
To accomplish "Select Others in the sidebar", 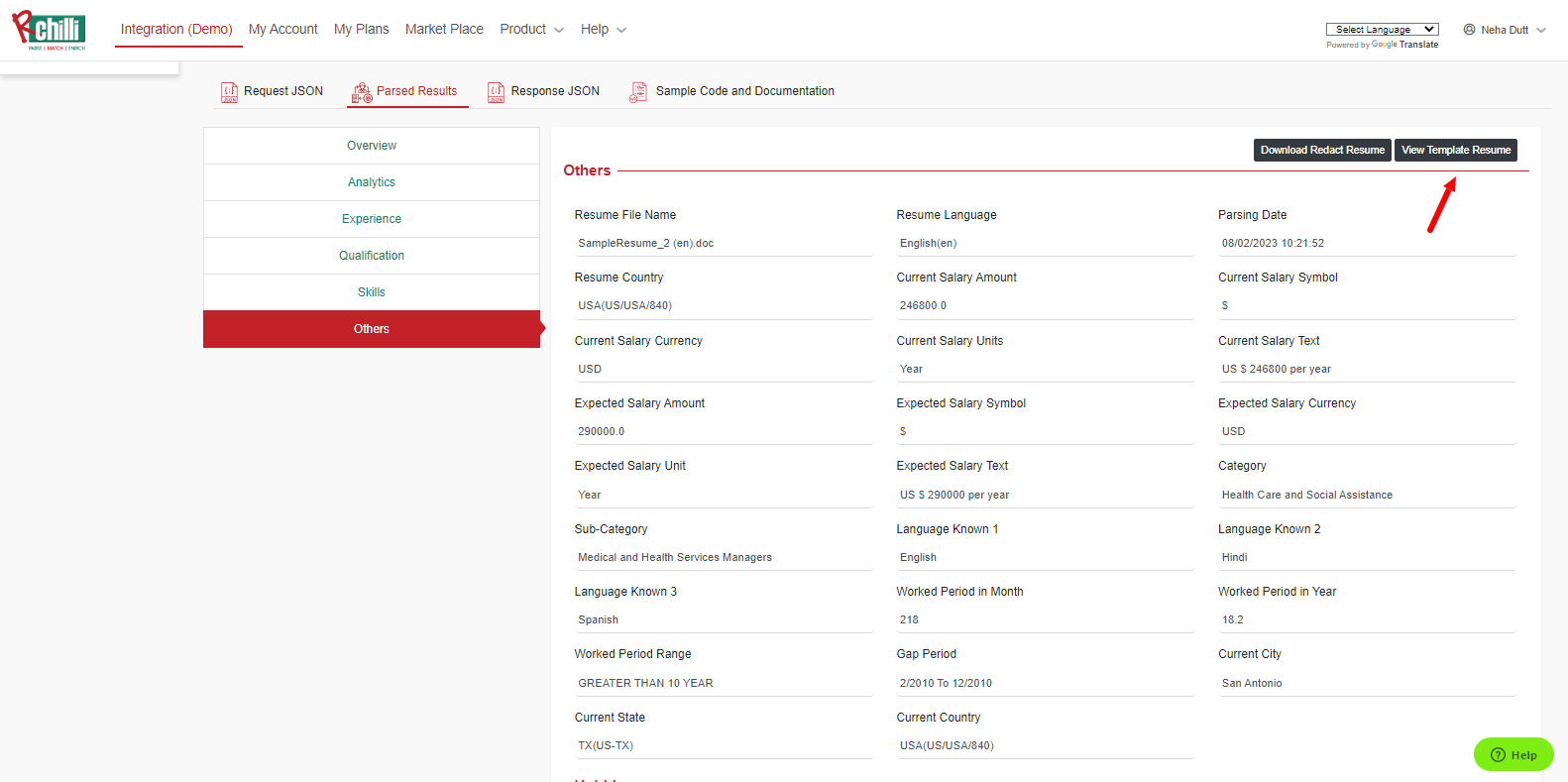I will click(x=372, y=329).
